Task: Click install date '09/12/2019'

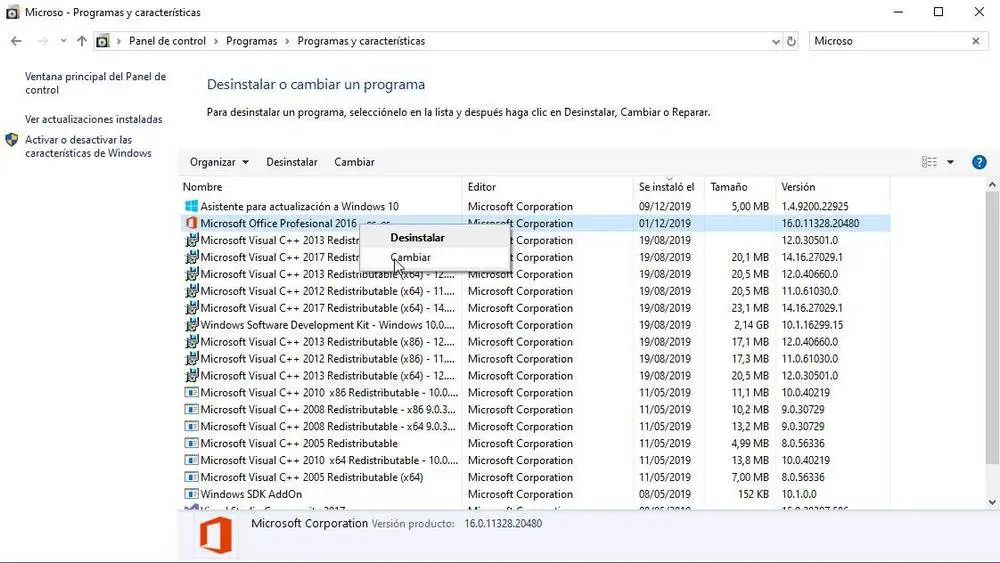Action: coord(665,206)
